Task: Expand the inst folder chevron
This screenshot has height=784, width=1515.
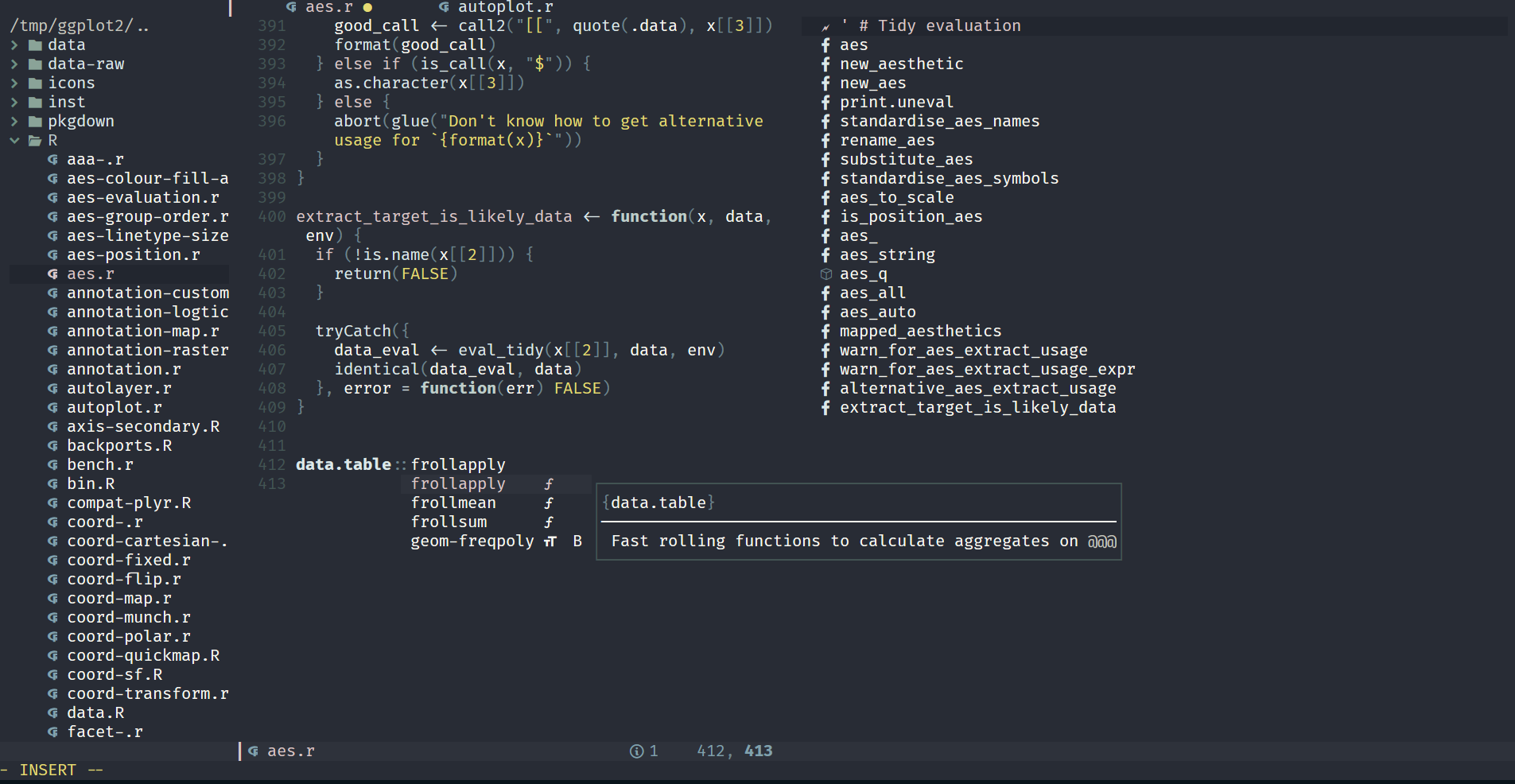Action: coord(14,103)
